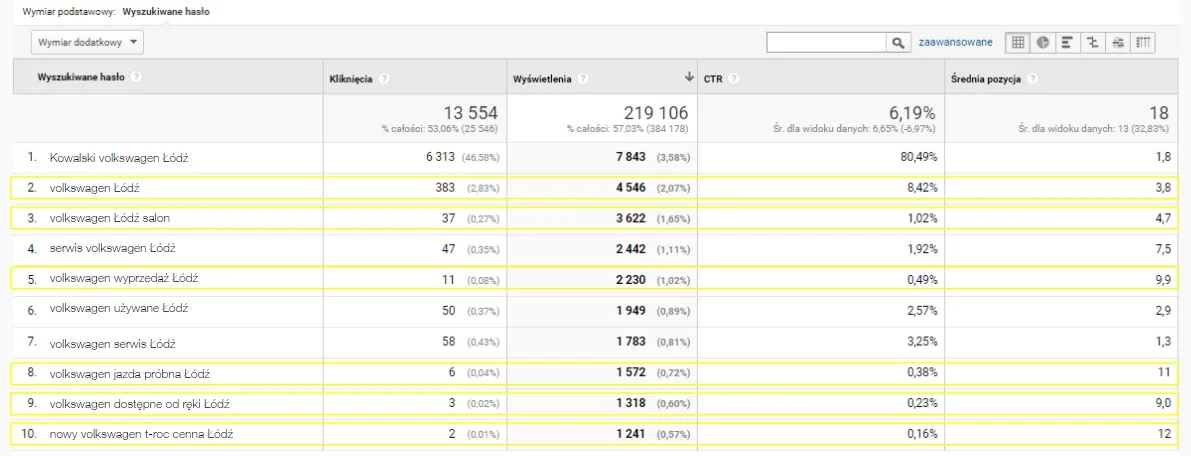Viewport: 1191px width, 456px height.
Task: Select the query volkswagen wyprzedaż Łódź
Action: (x=124, y=279)
